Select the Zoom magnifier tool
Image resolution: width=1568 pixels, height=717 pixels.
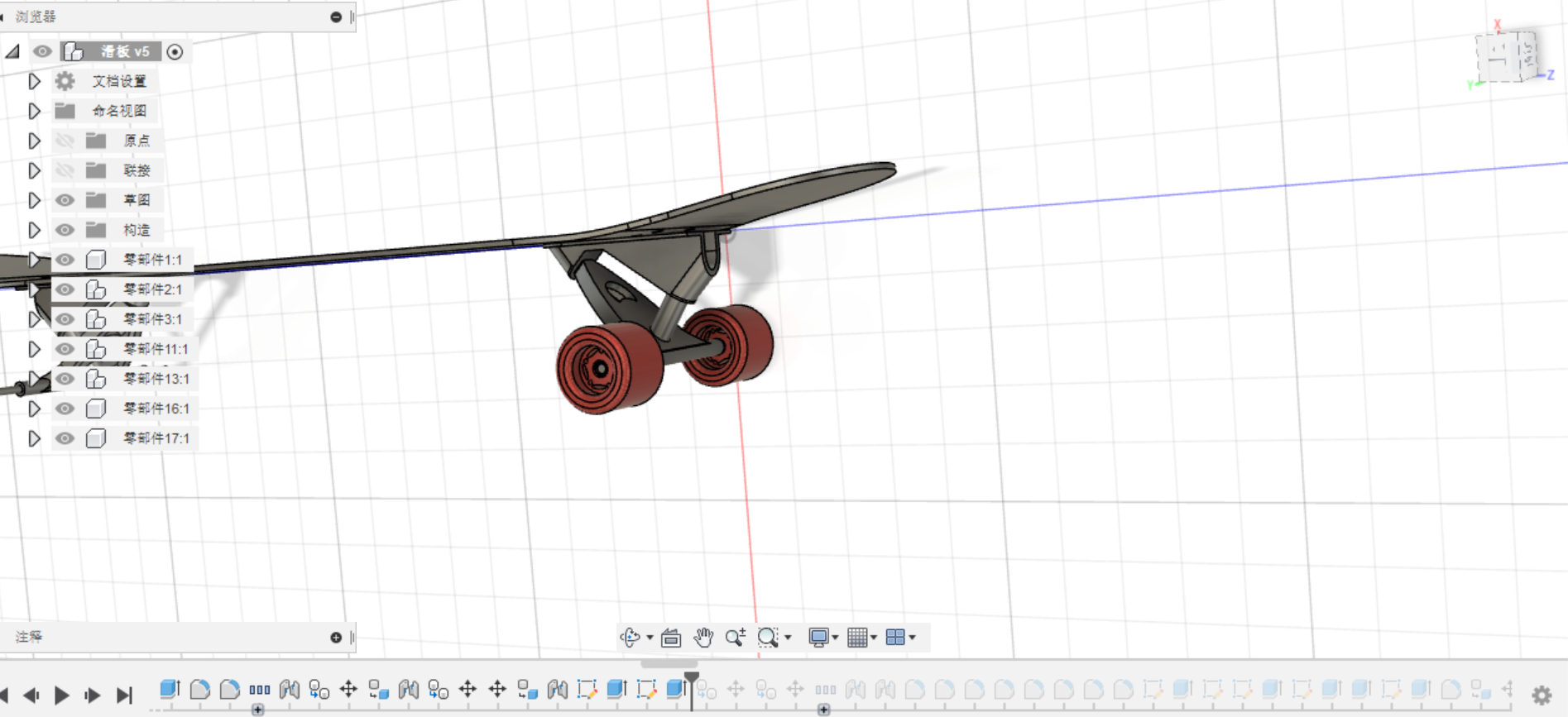tap(735, 637)
